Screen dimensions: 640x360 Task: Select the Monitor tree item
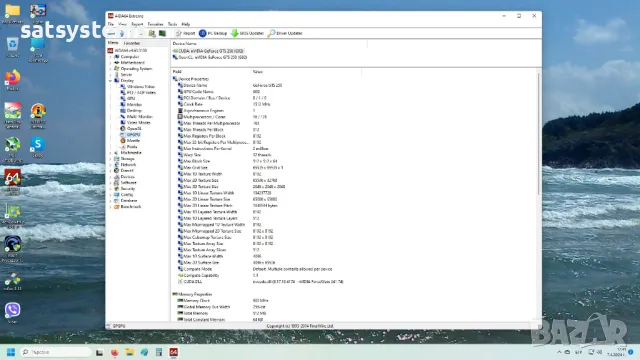click(x=134, y=104)
